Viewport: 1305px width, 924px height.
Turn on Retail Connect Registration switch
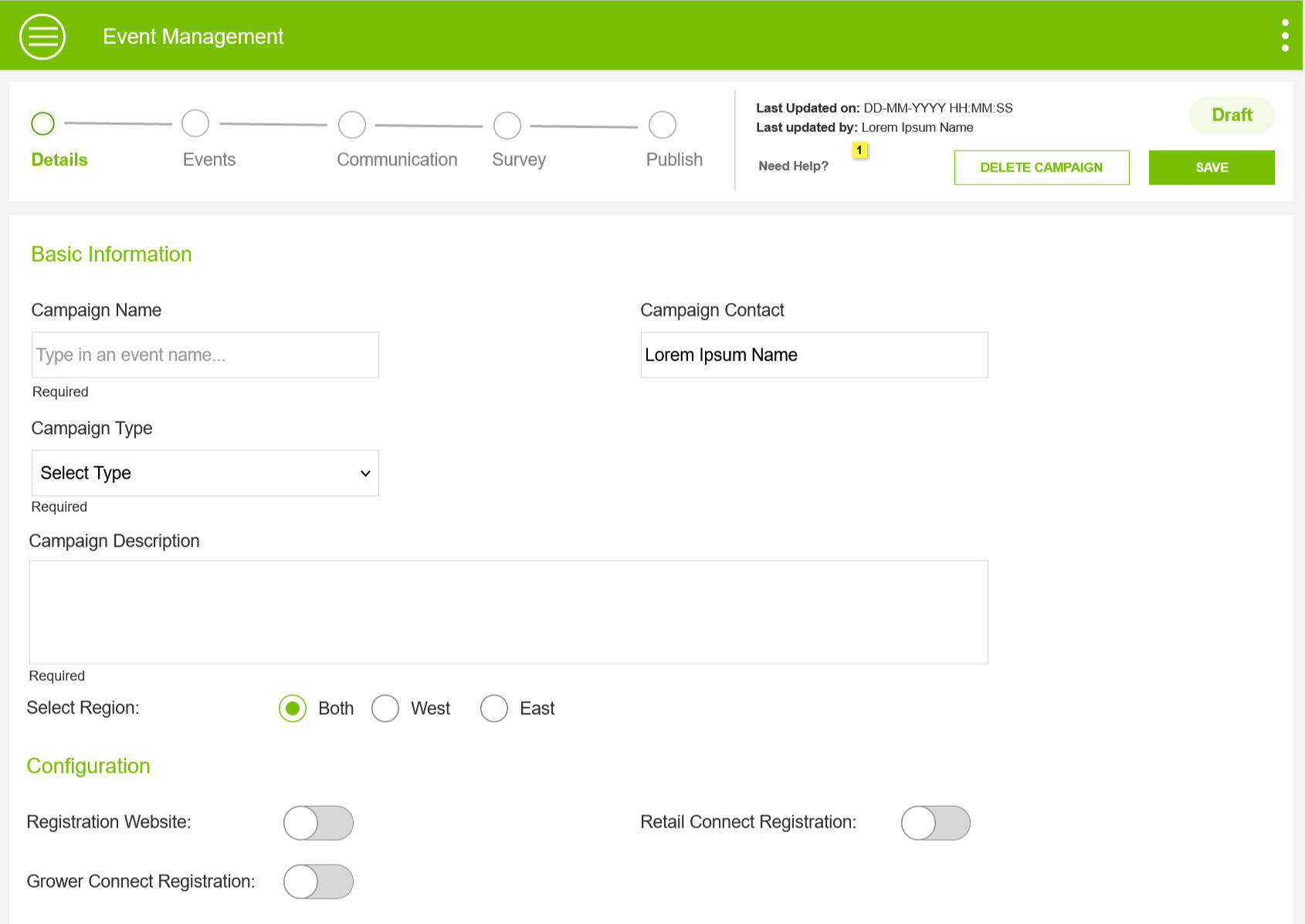935,823
